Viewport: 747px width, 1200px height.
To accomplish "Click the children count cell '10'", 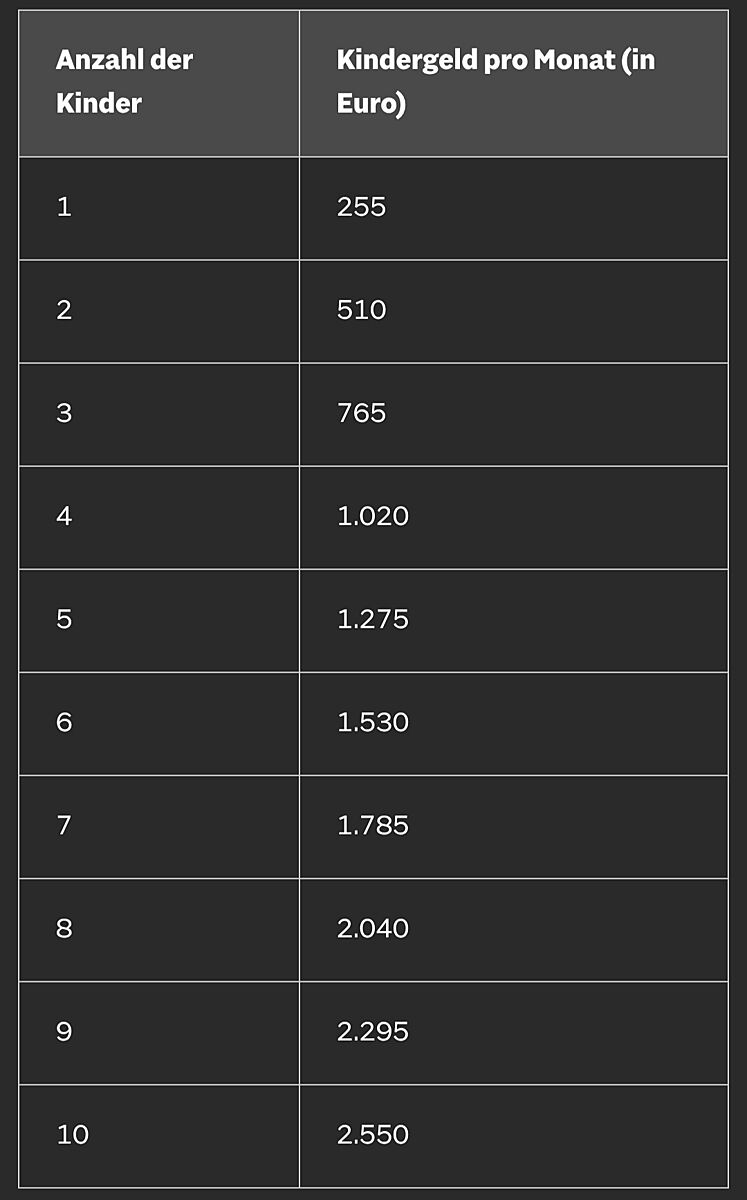I will coord(73,1134).
